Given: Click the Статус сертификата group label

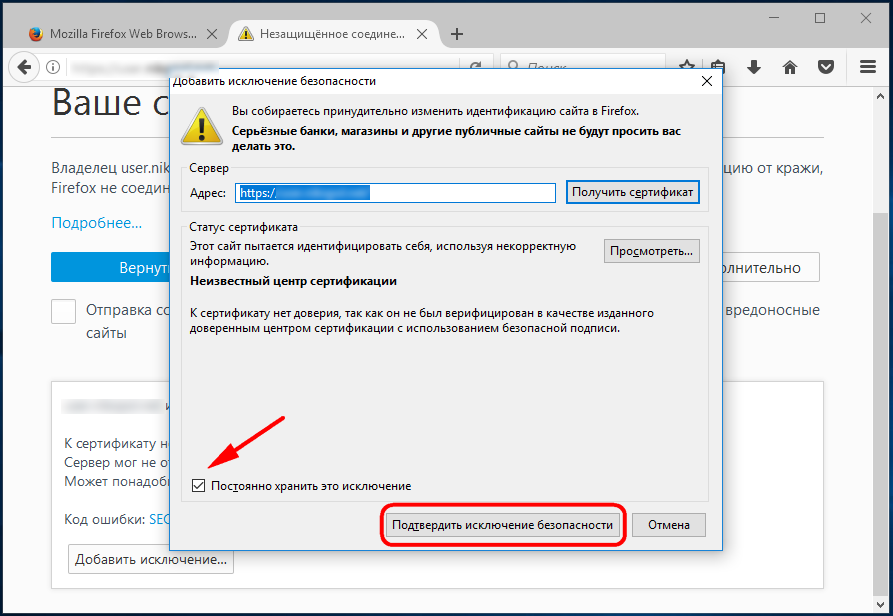Looking at the screenshot, I should point(243,227).
